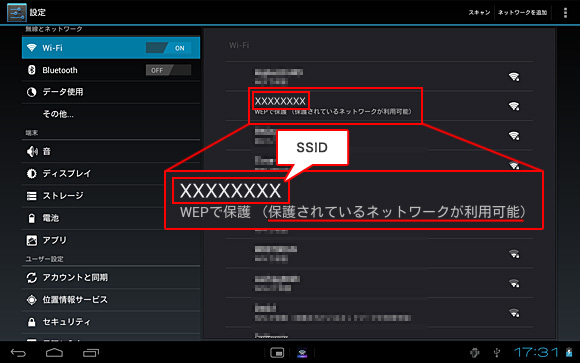Tap the USB connection notification icon
Viewport: 580px width, 363px height.
pyautogui.click(x=497, y=353)
